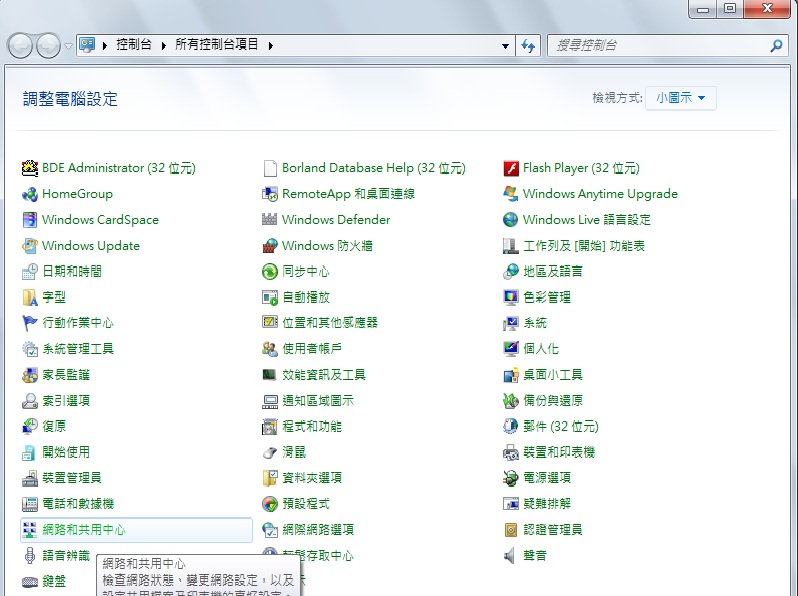Open the 通知區域圖示 link

318,401
